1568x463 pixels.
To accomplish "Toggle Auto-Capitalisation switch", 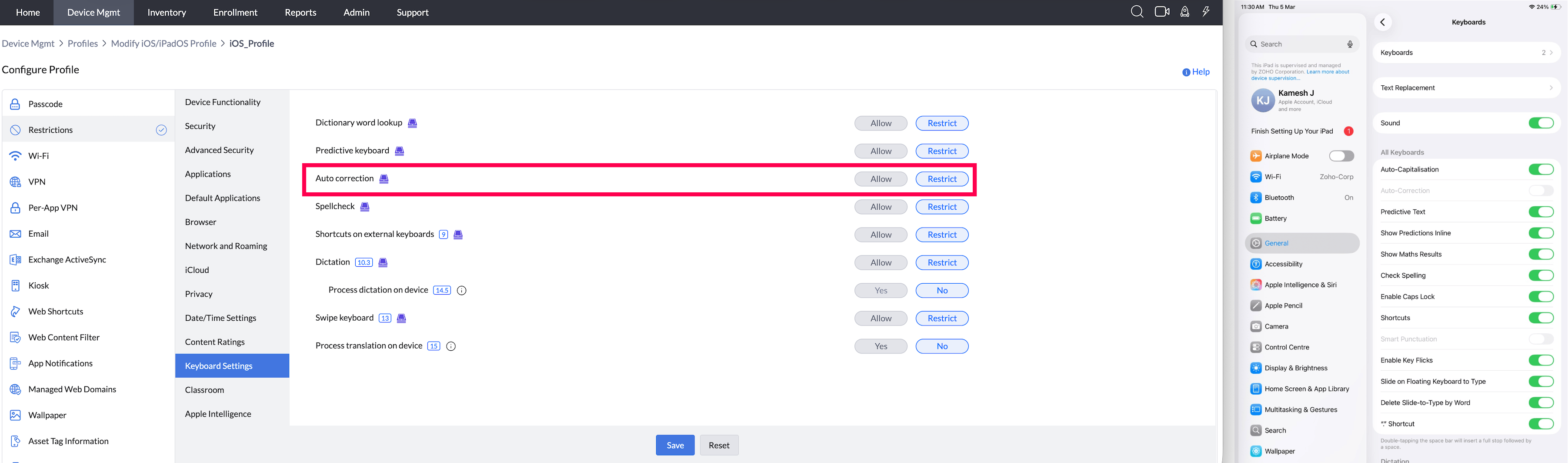I will 1541,169.
